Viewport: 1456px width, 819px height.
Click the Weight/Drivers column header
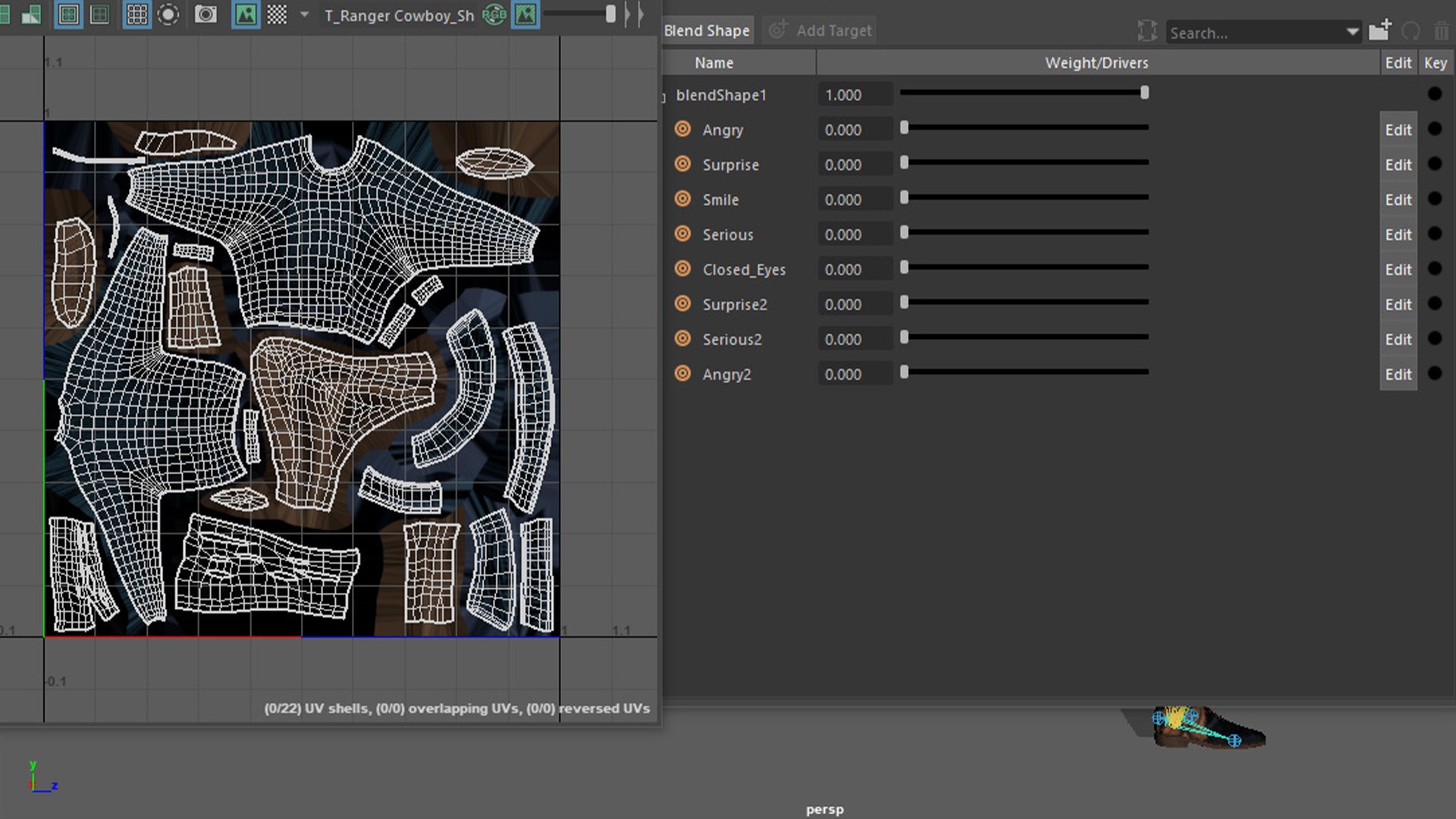tap(1097, 63)
